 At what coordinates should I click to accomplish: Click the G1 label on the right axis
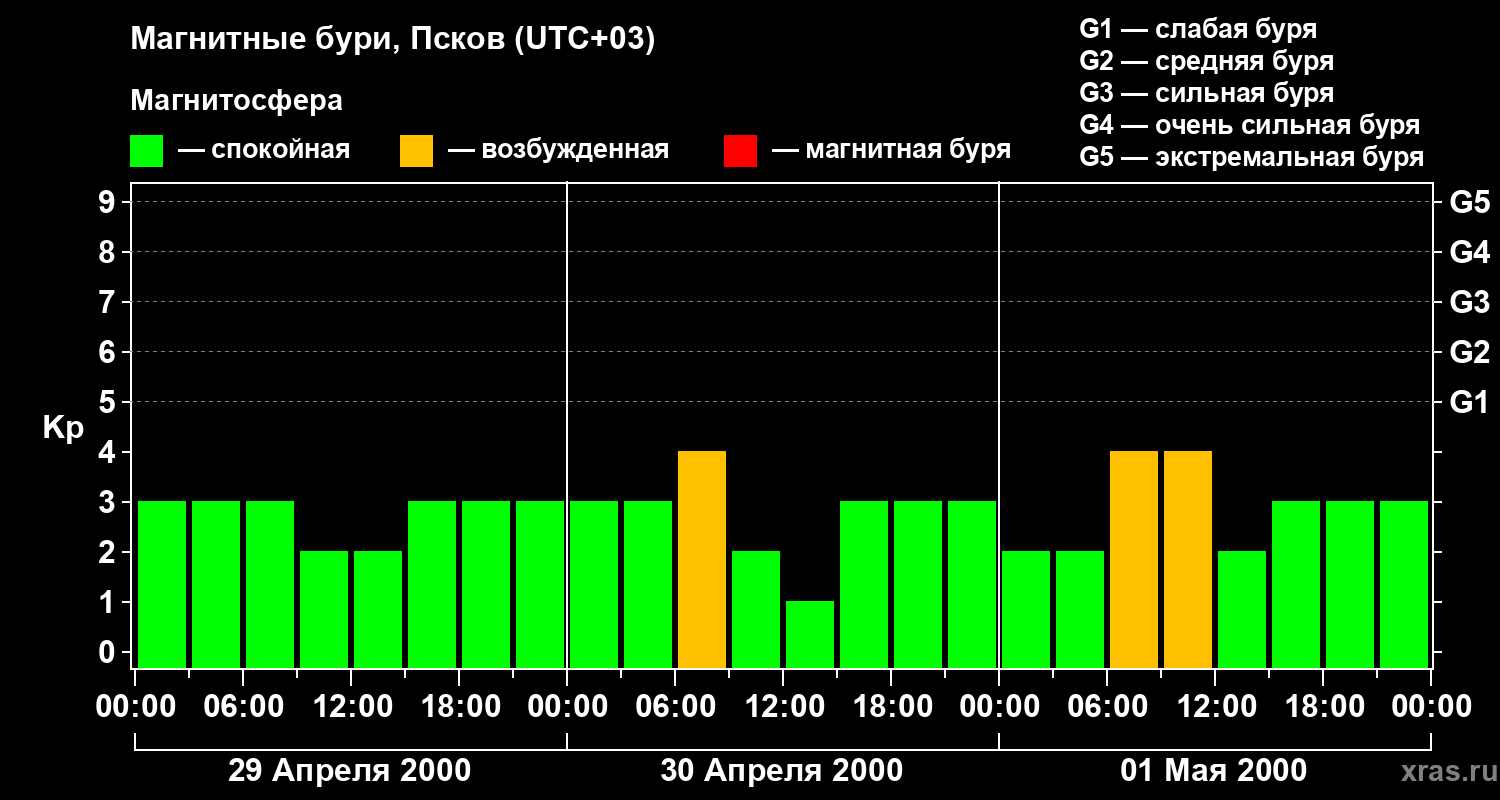click(1469, 402)
